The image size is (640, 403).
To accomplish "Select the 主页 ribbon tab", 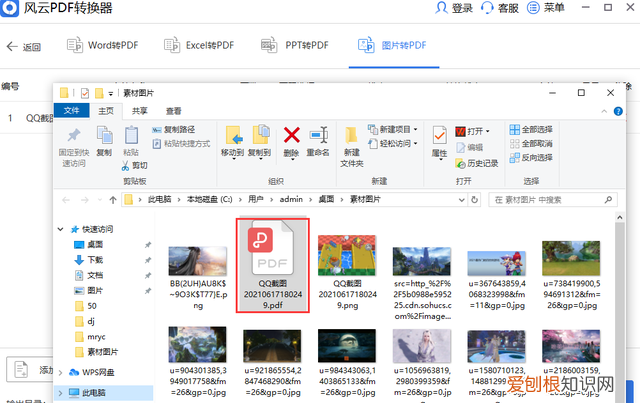I will click(106, 111).
